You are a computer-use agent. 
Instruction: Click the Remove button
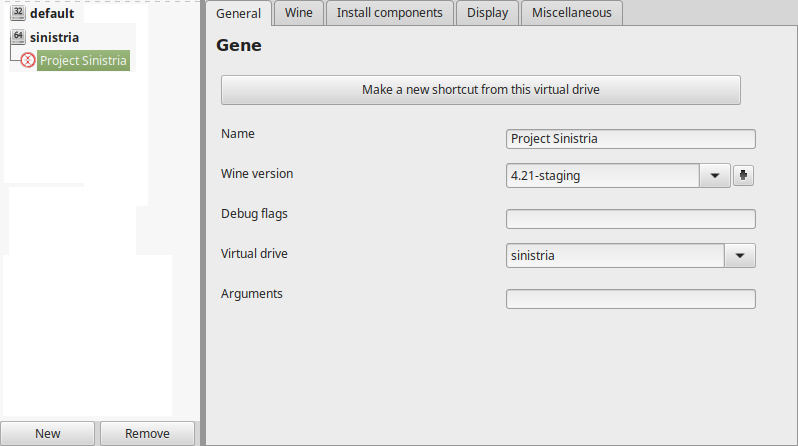147,433
